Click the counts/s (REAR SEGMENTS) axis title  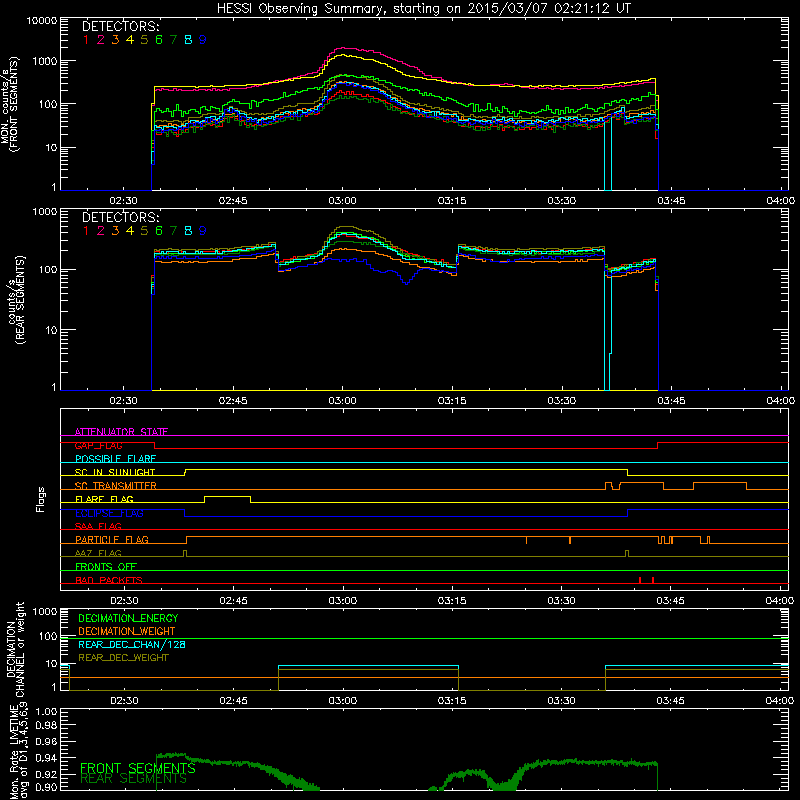(x=16, y=300)
